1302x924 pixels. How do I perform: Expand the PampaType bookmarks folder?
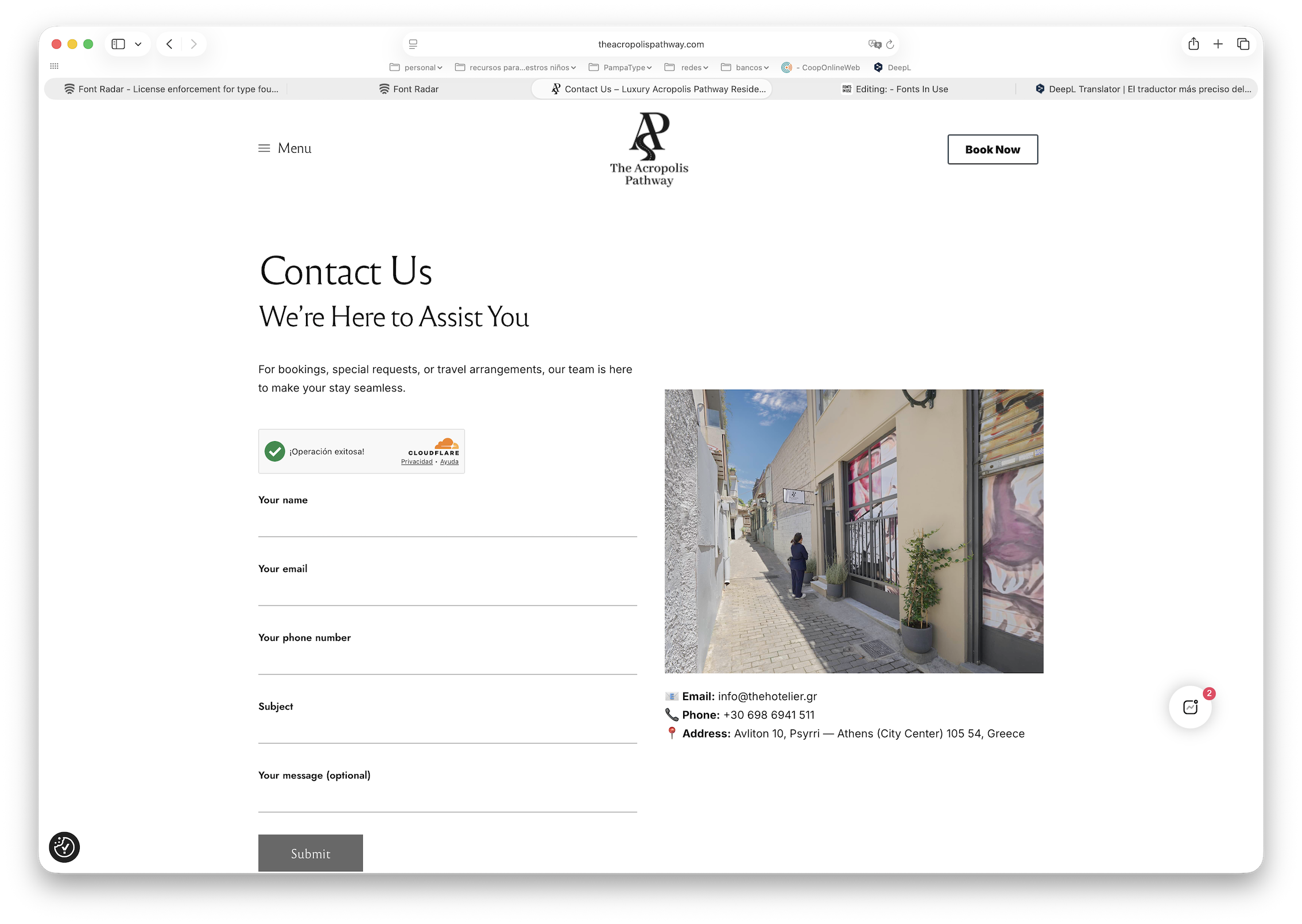621,67
